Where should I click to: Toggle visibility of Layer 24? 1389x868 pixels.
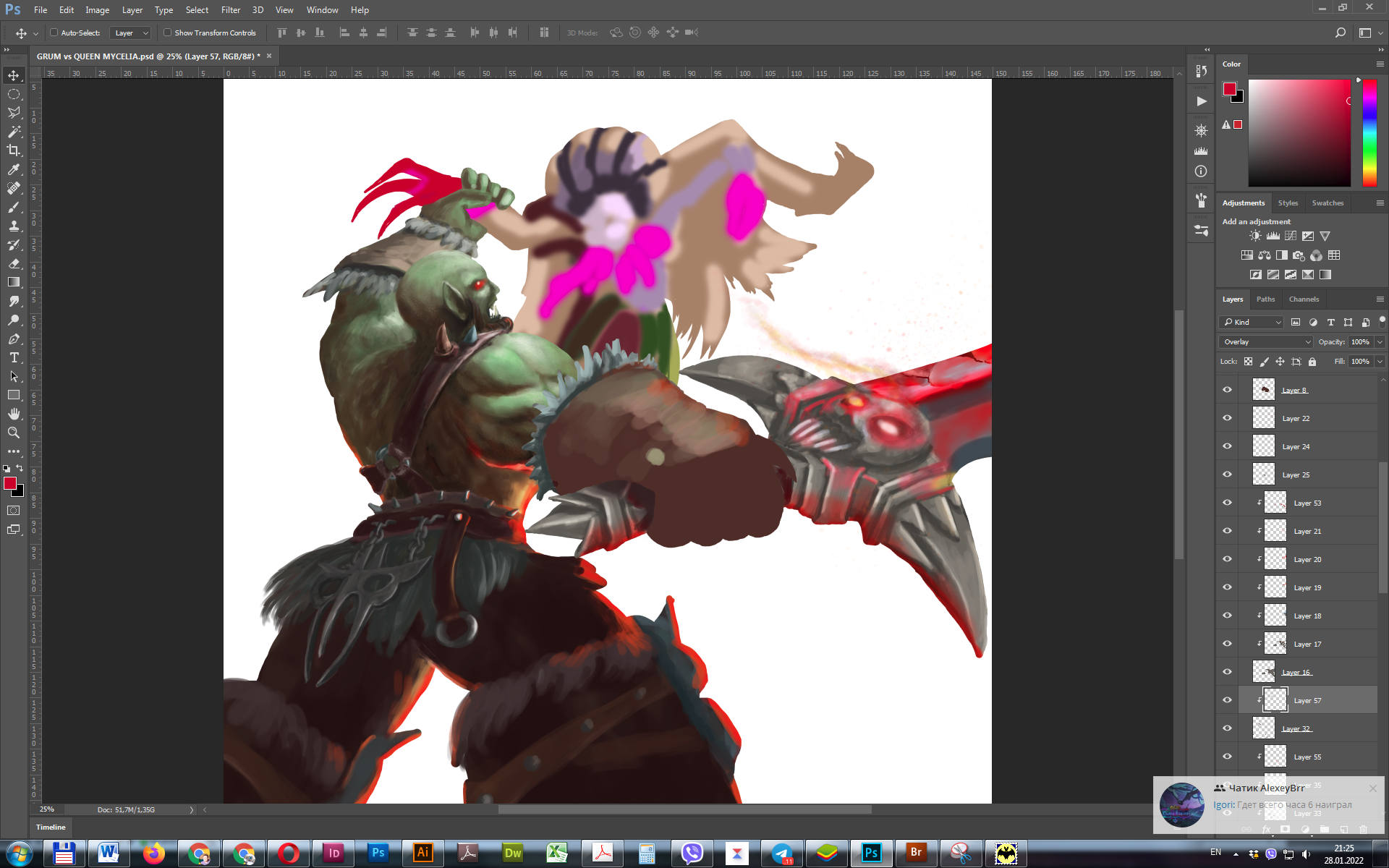pyautogui.click(x=1227, y=446)
